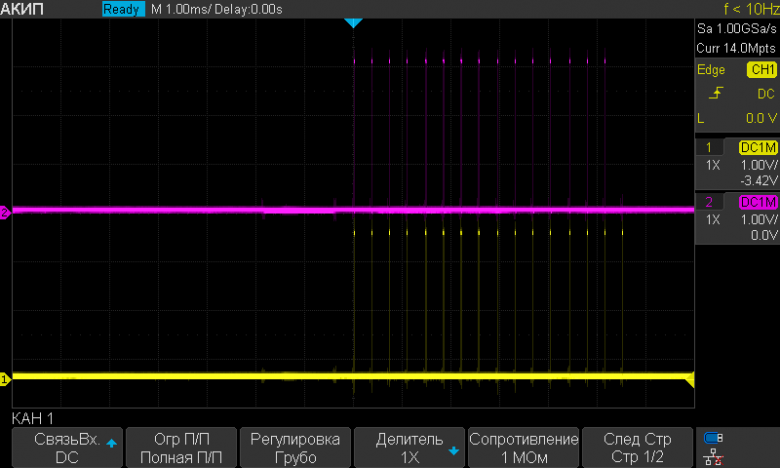The image size is (780, 468).
Task: Click the channel 2 magenta ground marker
Action: click(4, 213)
